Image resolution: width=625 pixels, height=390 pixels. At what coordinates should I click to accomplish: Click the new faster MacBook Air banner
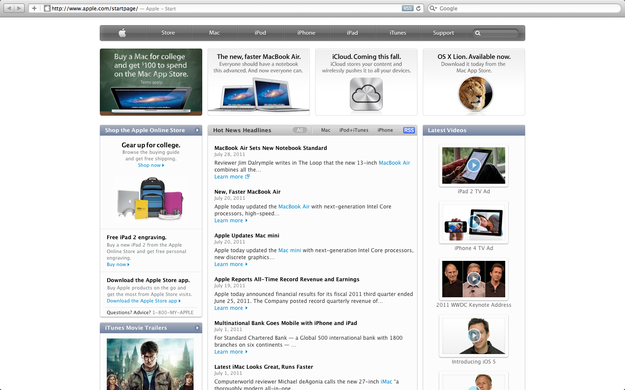pos(258,82)
